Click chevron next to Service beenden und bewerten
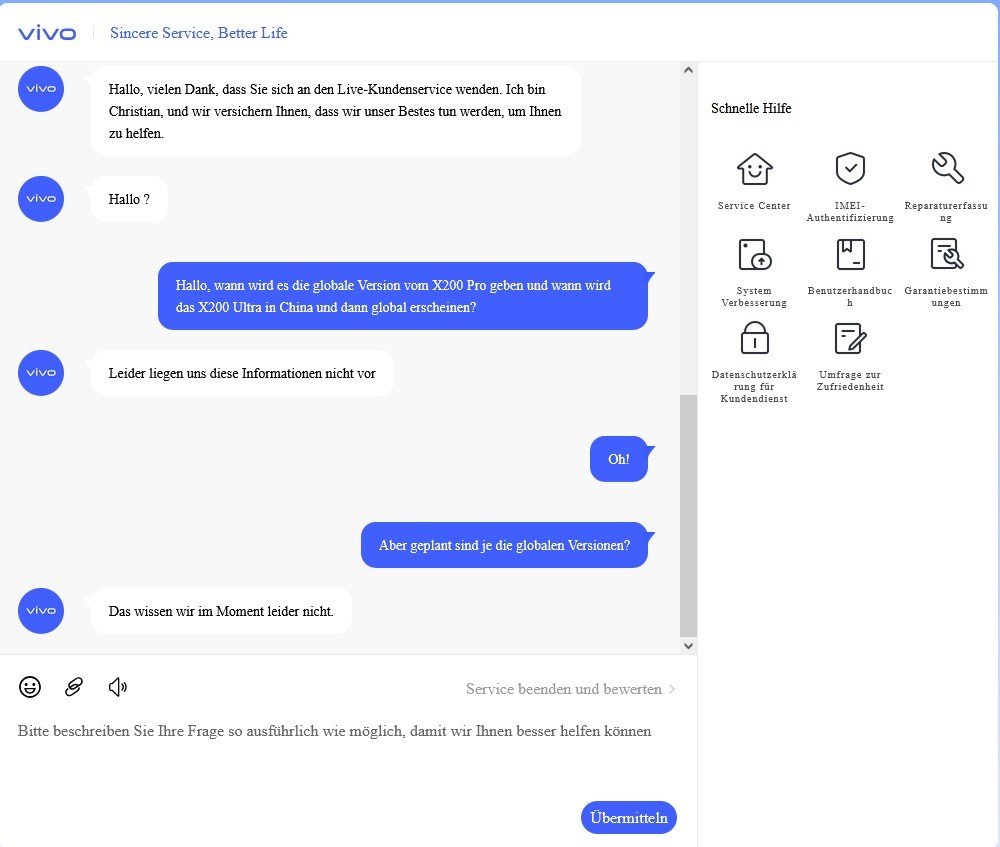Screen dimensions: 1000x847 (672, 689)
